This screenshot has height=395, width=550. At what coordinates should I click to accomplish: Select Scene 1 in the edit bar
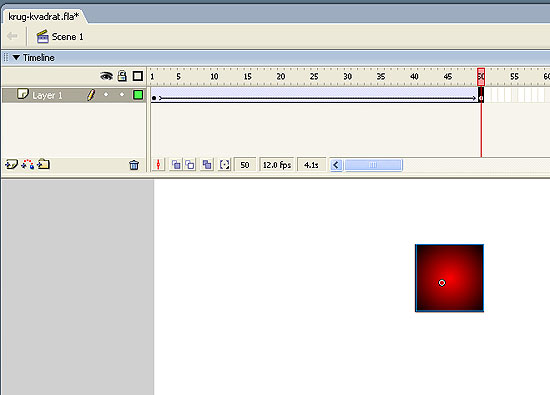click(60, 36)
